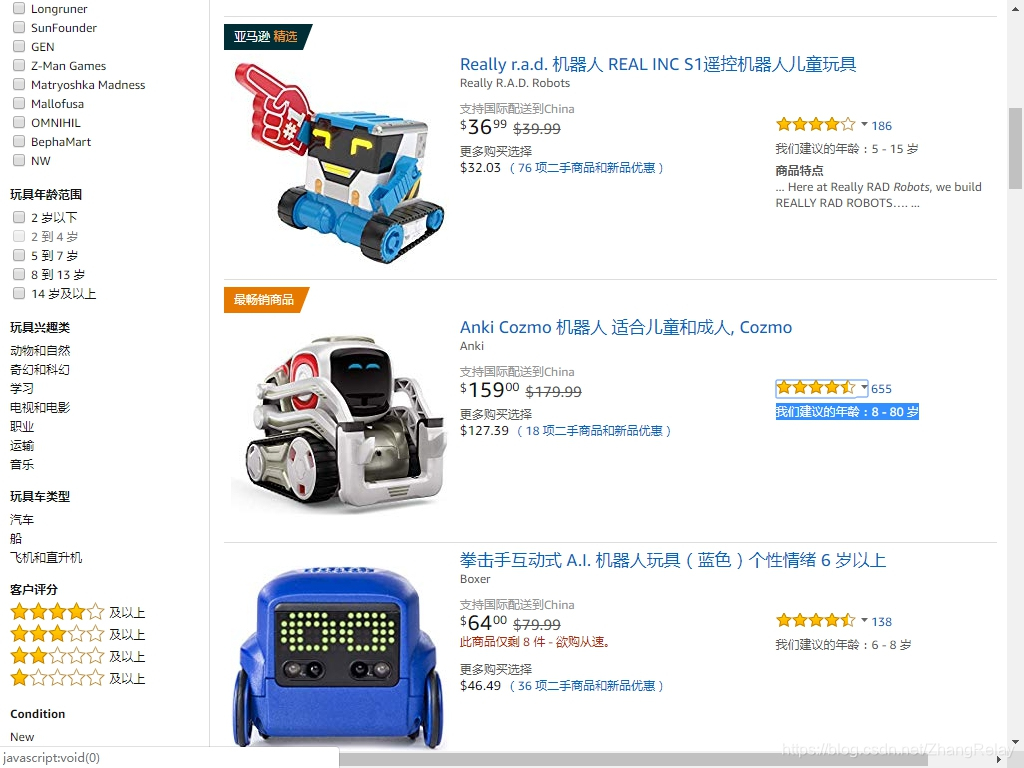This screenshot has height=768, width=1024.
Task: Click the vertical scrollbar thumb
Action: coord(1015,148)
